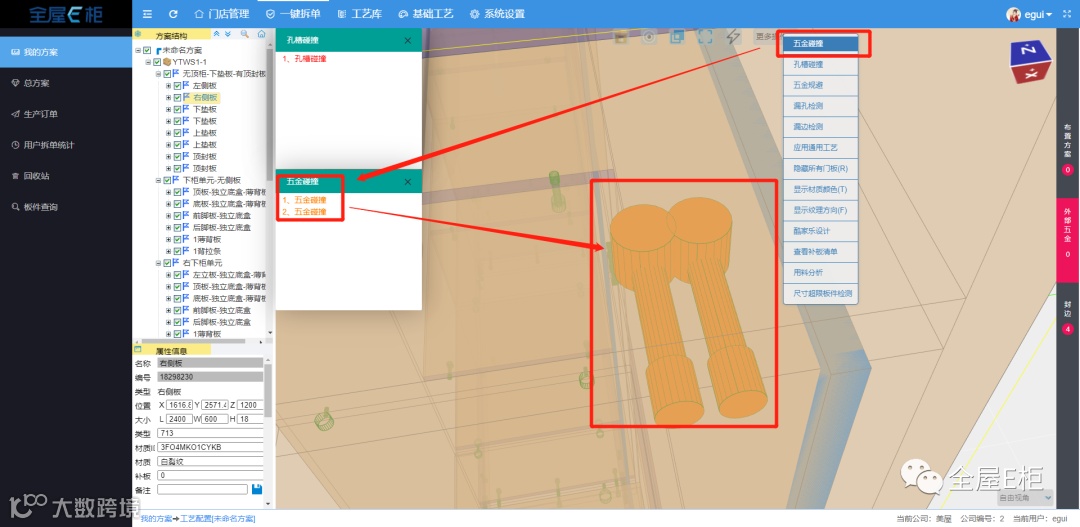
Task: Select result 2、五金碰撞
Action: point(304,211)
